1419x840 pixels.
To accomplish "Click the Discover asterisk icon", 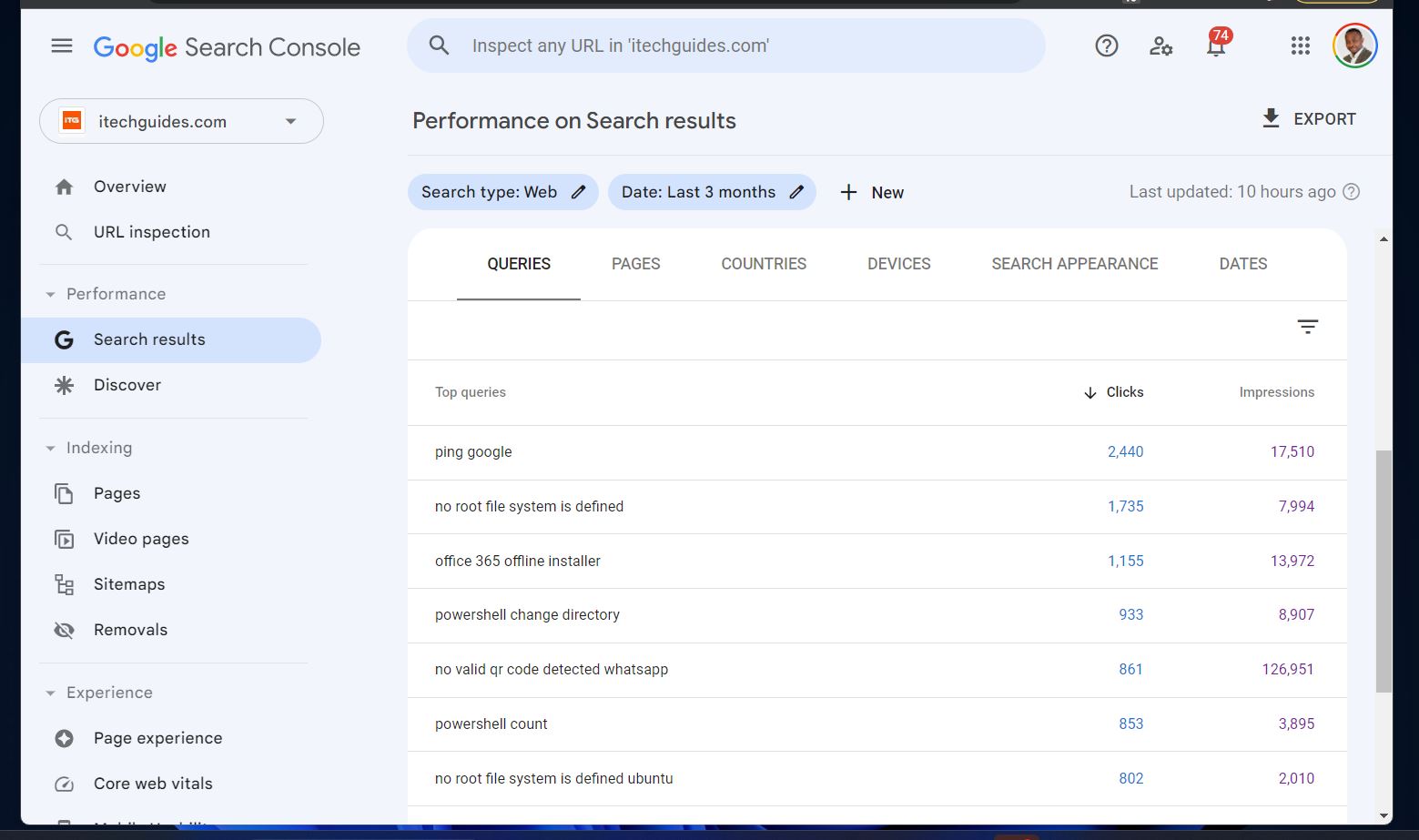I will (x=64, y=385).
